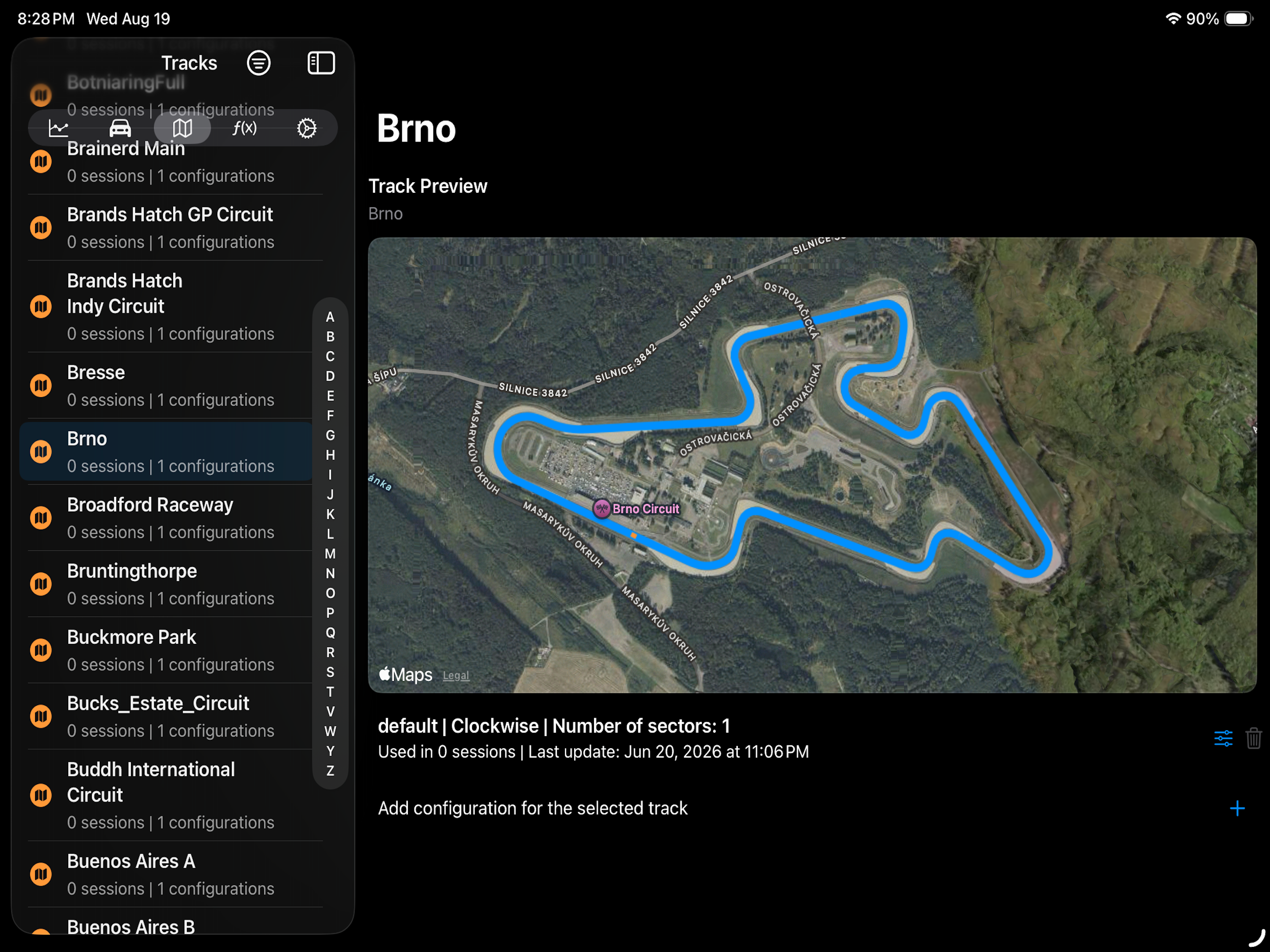Click the Broadford Raceway track icon
1270x952 pixels.
coord(41,518)
